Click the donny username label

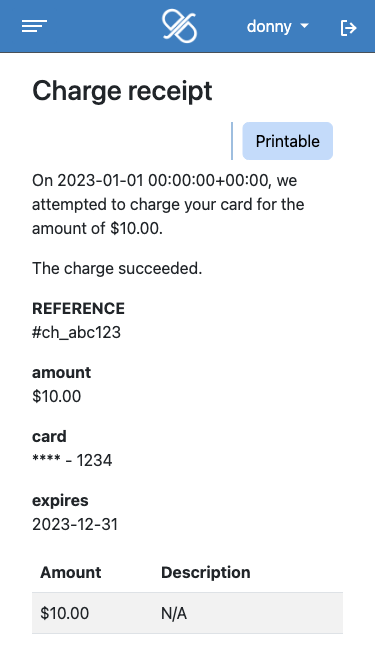[x=269, y=26]
